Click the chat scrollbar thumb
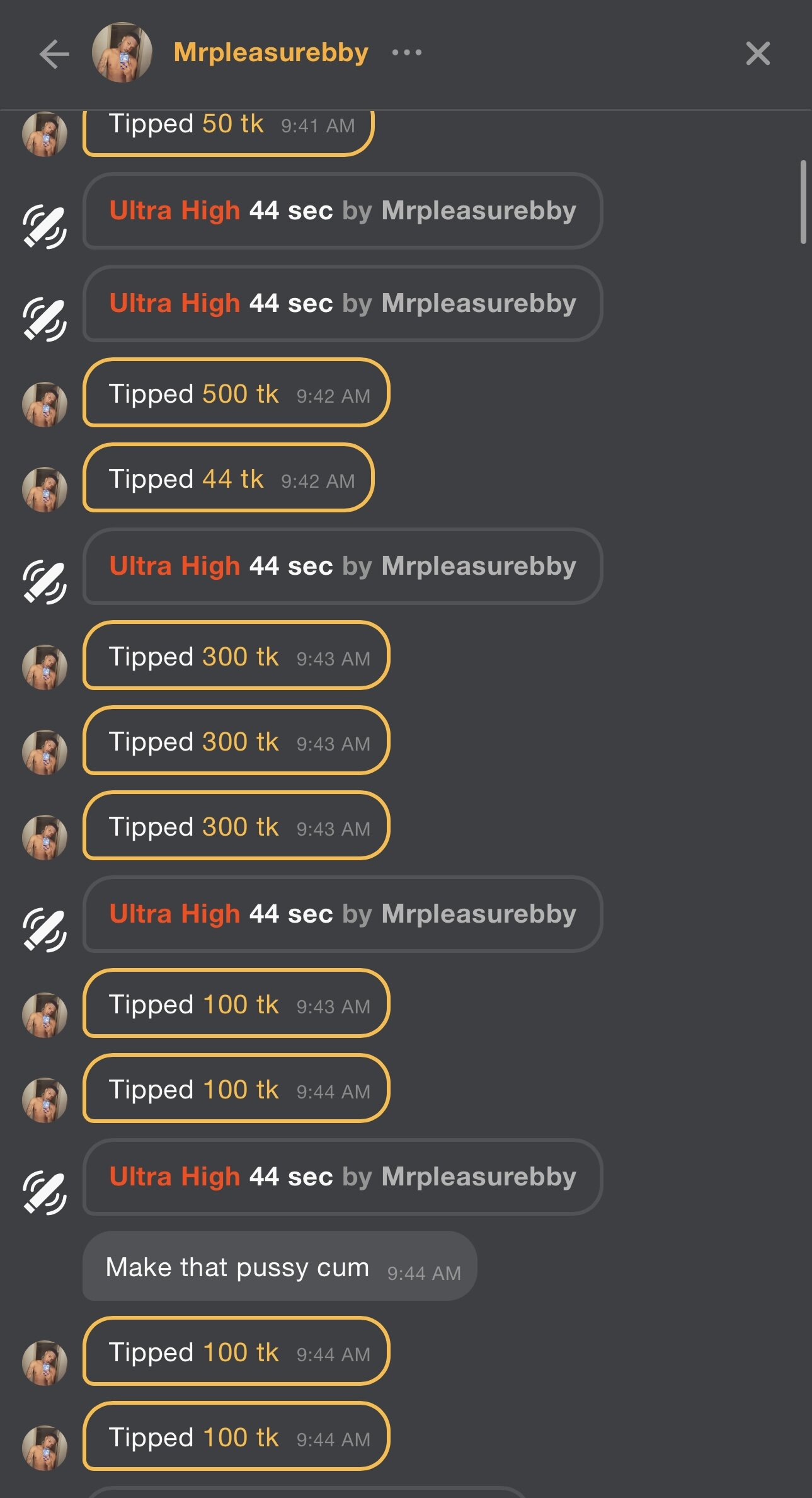 click(803, 202)
